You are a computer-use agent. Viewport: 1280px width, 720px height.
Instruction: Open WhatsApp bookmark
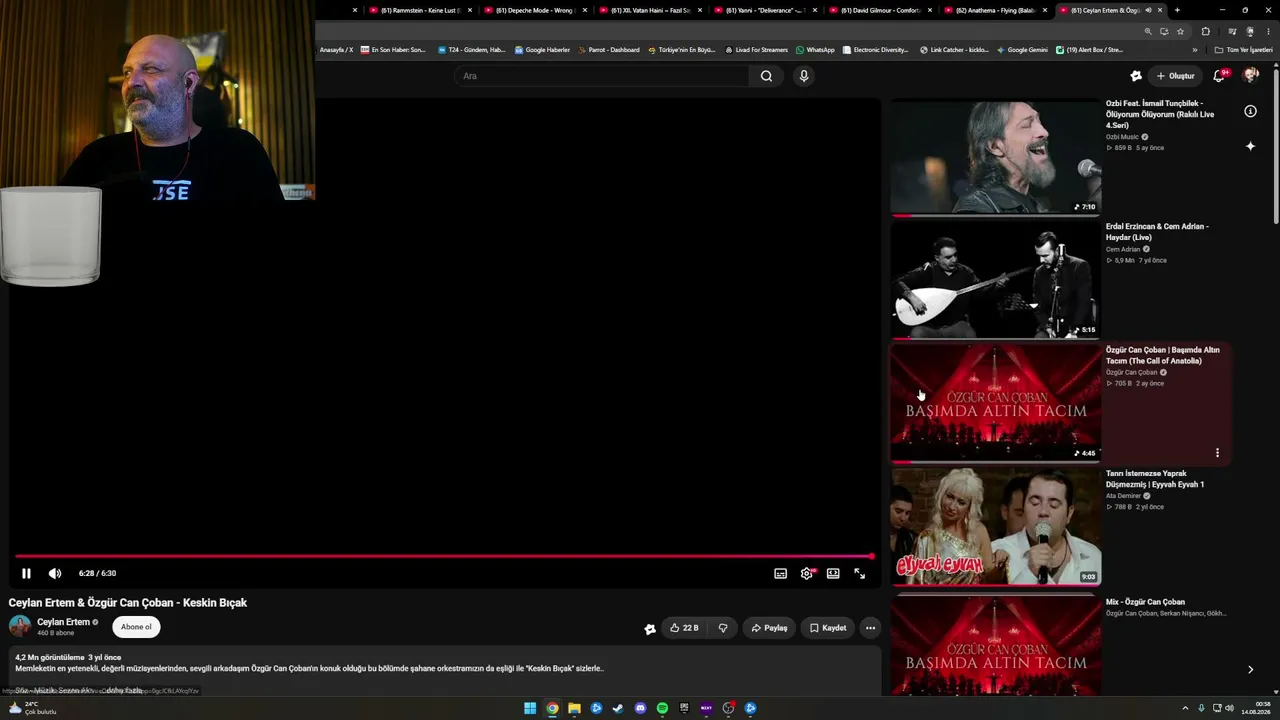[x=815, y=50]
